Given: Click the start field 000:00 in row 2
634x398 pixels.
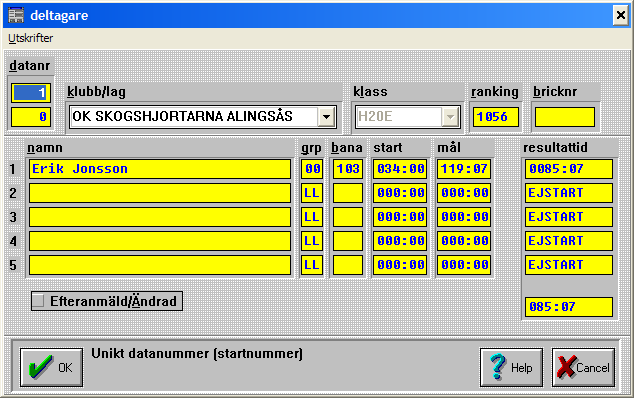Looking at the screenshot, I should (x=400, y=193).
